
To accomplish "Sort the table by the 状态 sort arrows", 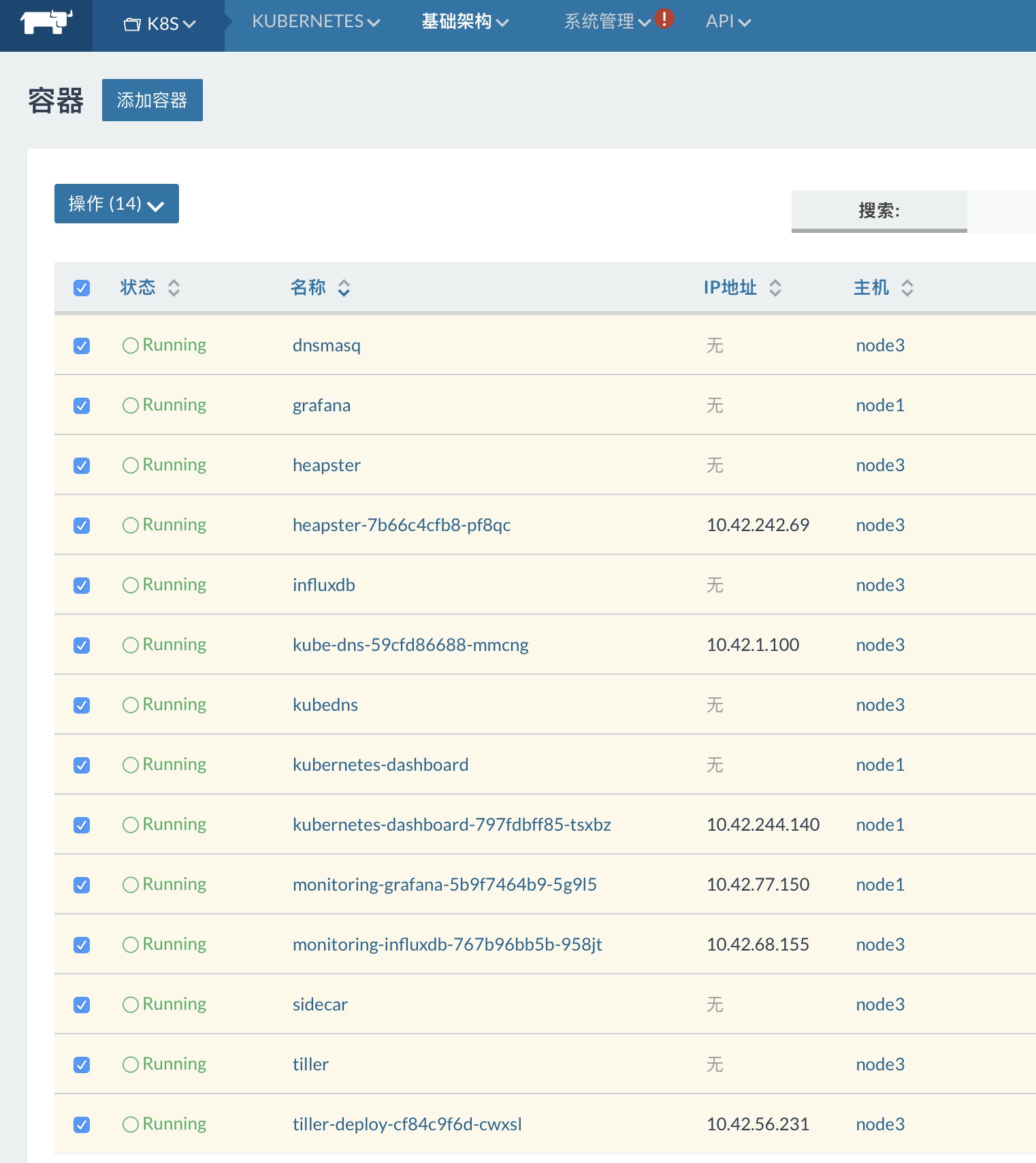I will pyautogui.click(x=174, y=288).
